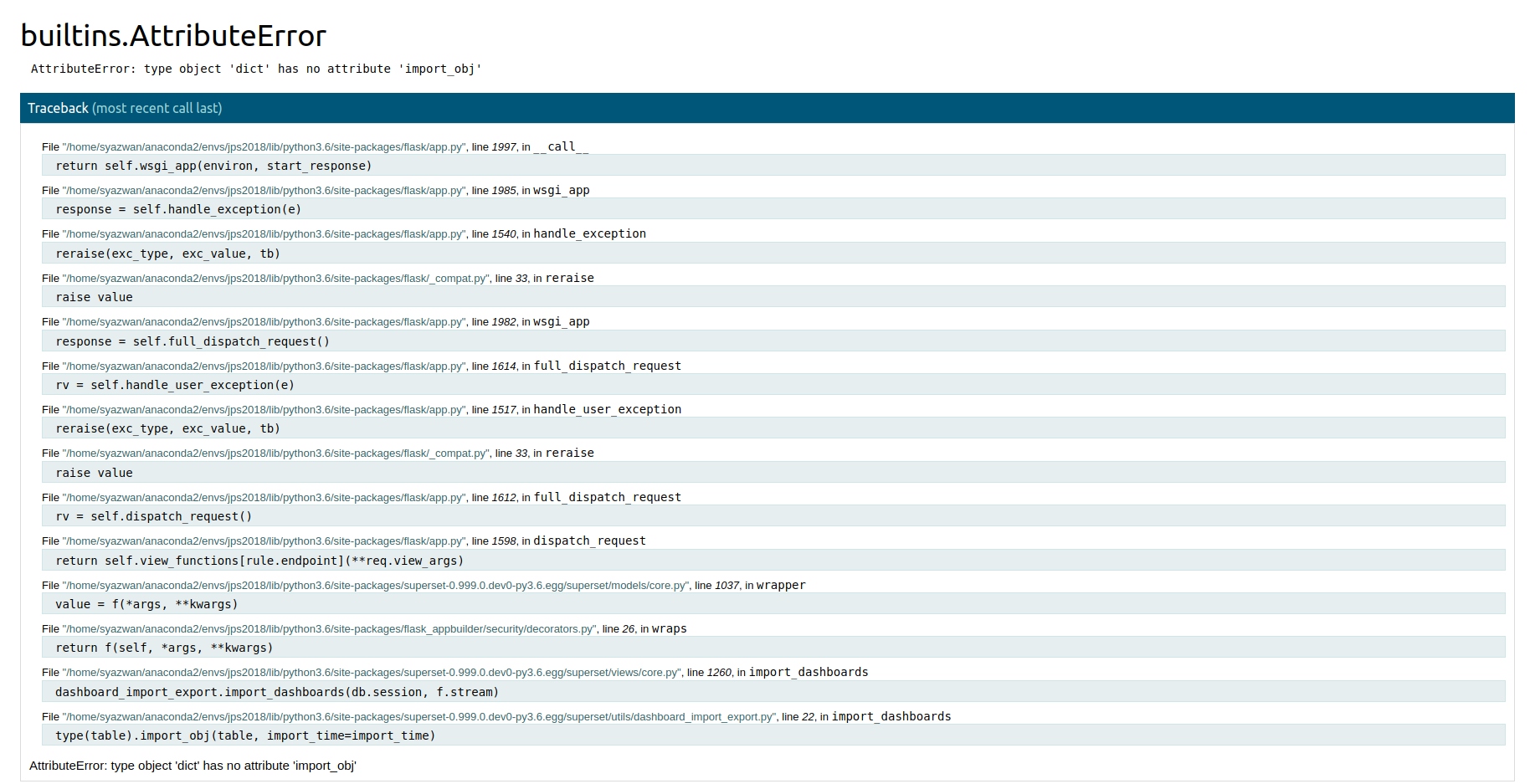Click code line rv = self.dispatch_request()
This screenshot has height=784, width=1530.
[773, 516]
